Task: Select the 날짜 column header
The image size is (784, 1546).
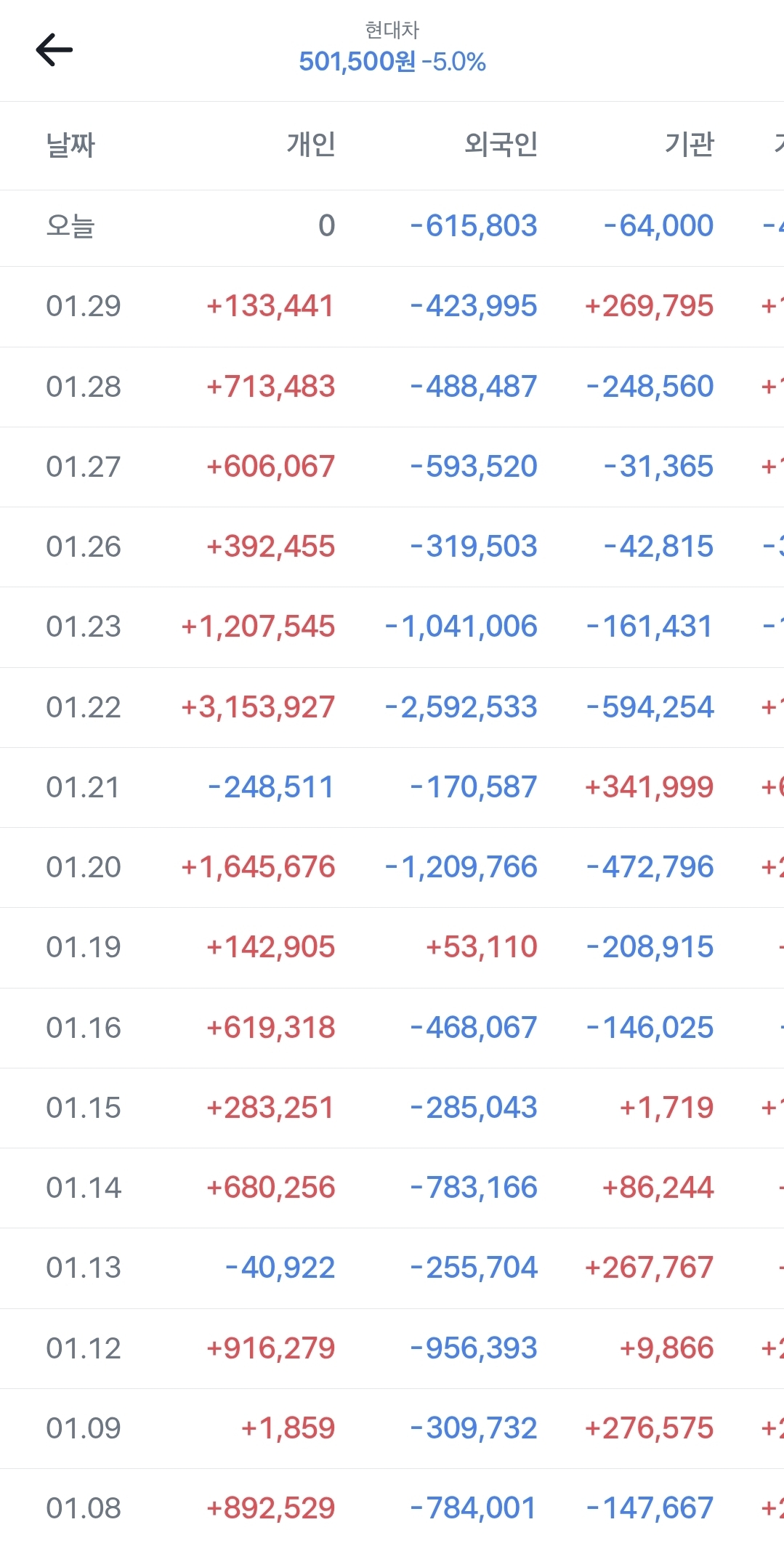Action: click(x=70, y=145)
